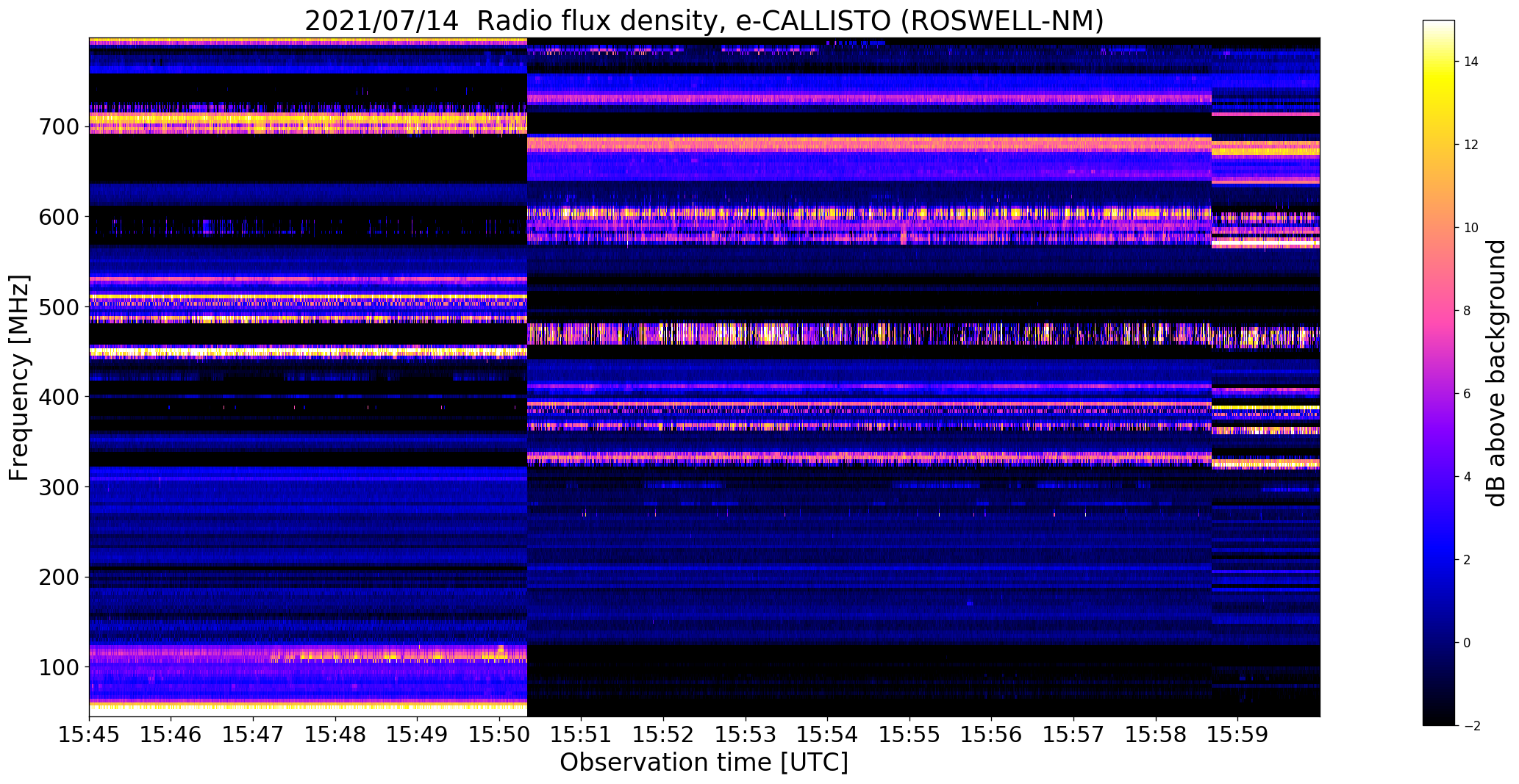Click the 200 MHz frequency tick label
Screen dimensions: 1519x784
click(57, 577)
